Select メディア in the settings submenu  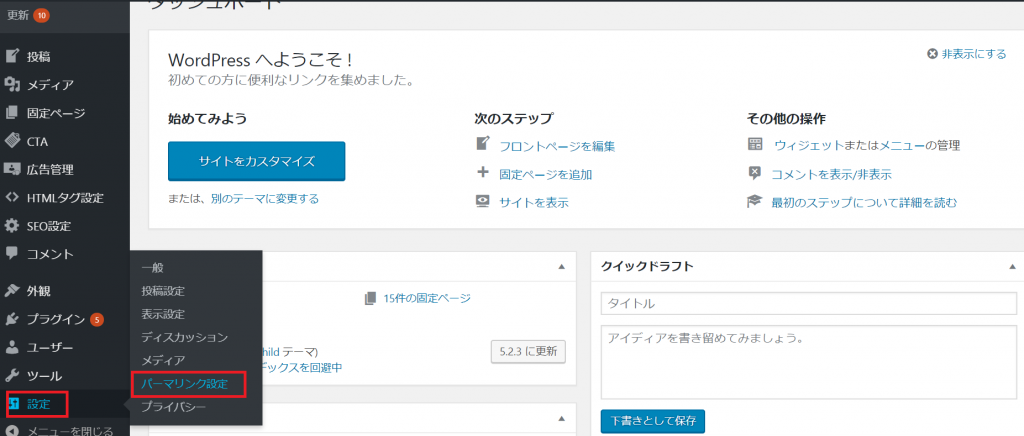[x=163, y=360]
